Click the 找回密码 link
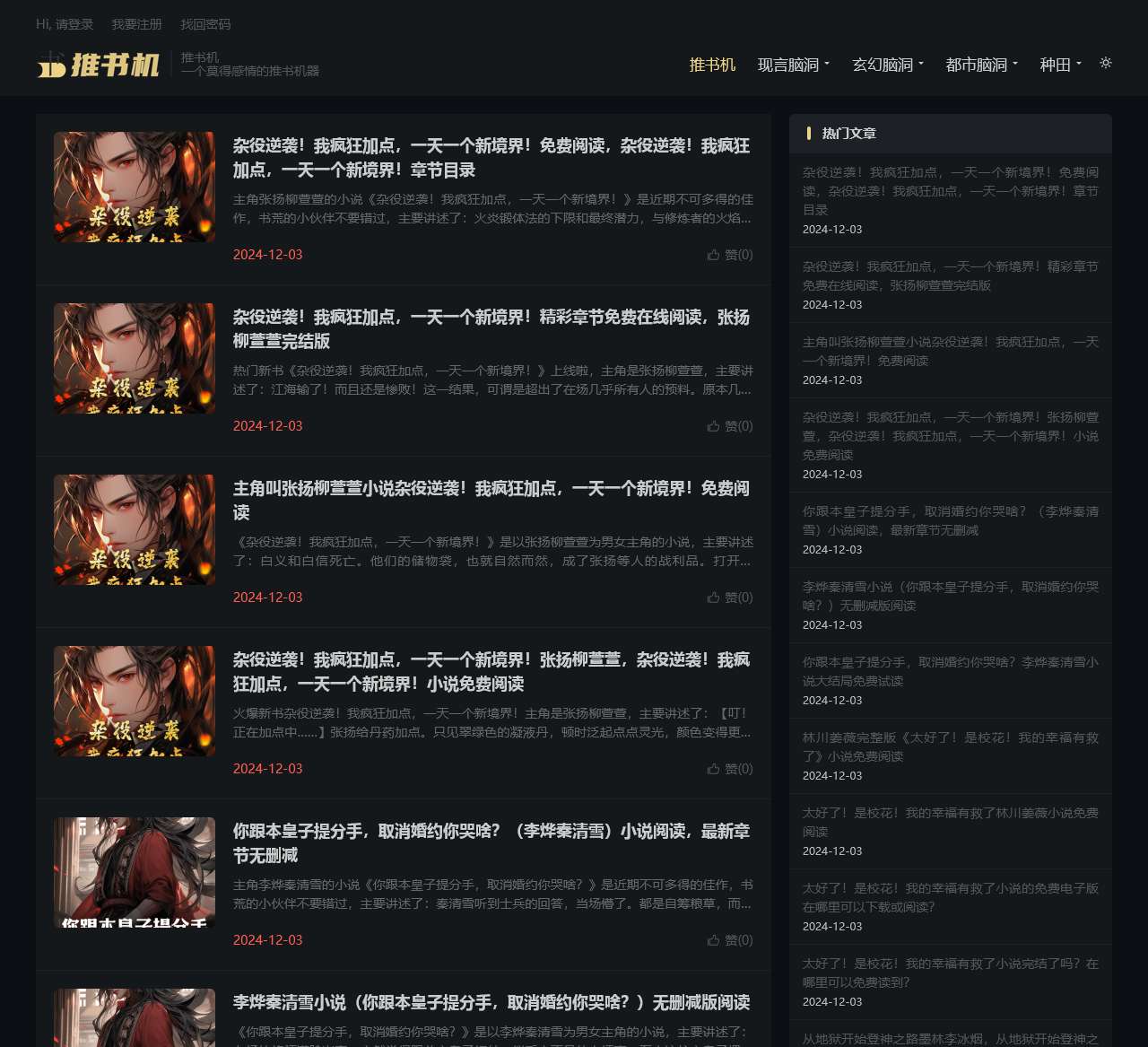Image resolution: width=1148 pixels, height=1047 pixels. point(205,24)
